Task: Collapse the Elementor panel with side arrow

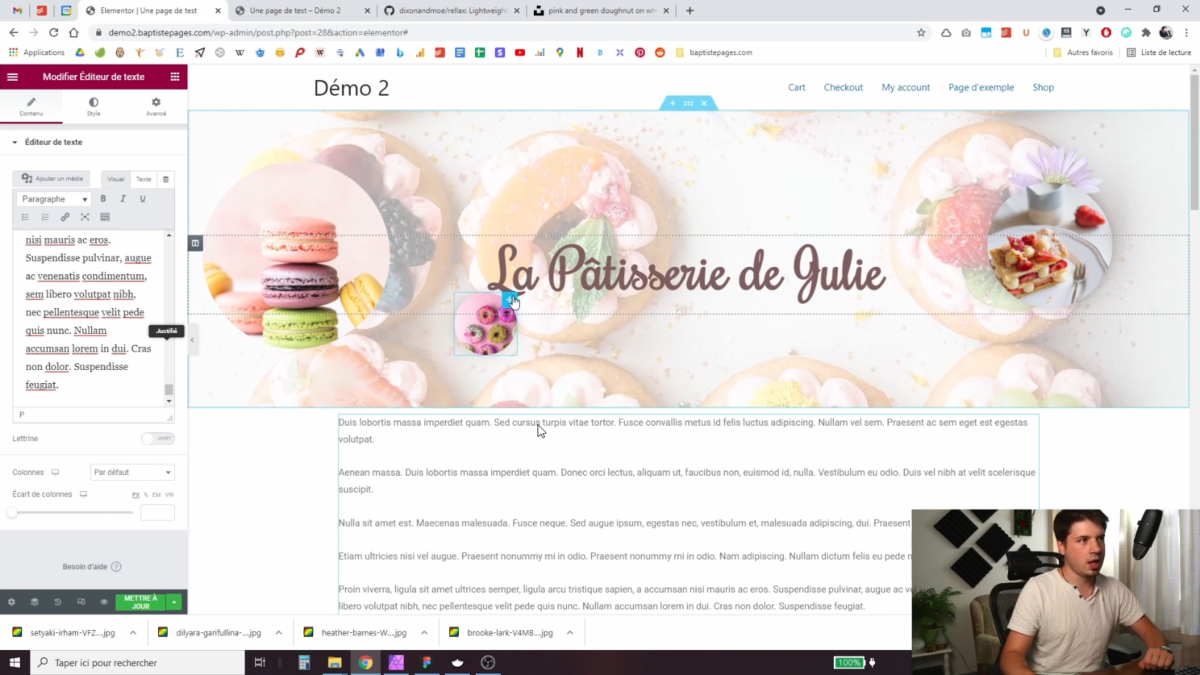Action: 192,340
